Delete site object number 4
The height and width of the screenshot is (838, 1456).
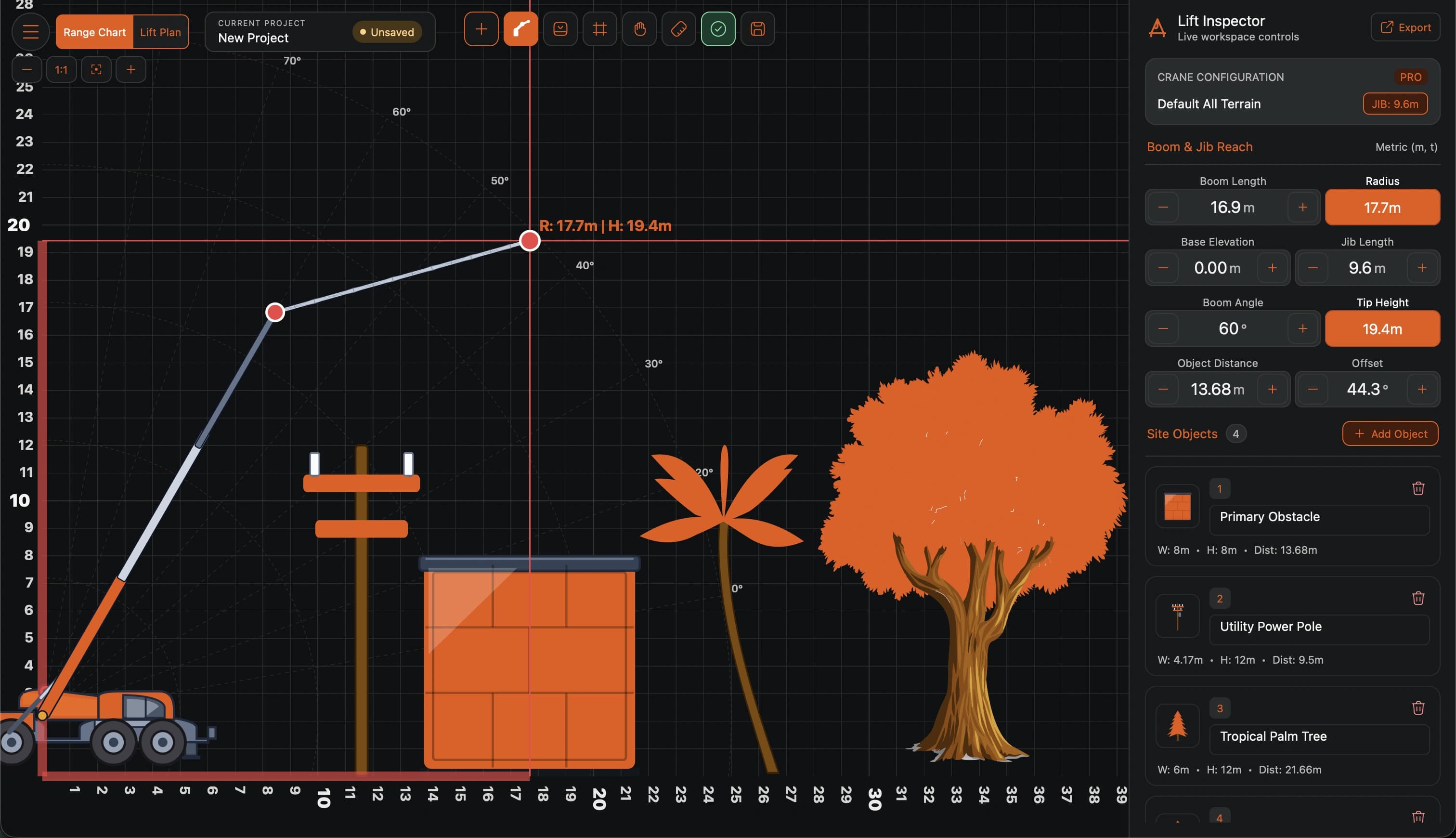pyautogui.click(x=1418, y=817)
